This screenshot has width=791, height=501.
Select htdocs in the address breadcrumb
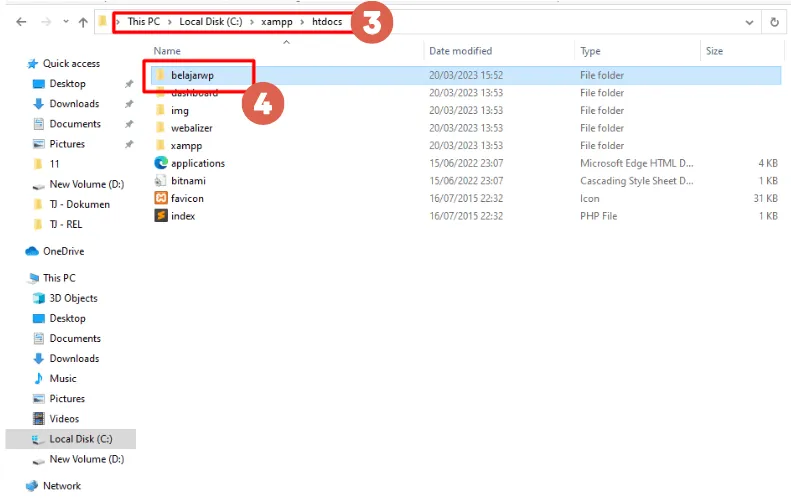coord(327,22)
